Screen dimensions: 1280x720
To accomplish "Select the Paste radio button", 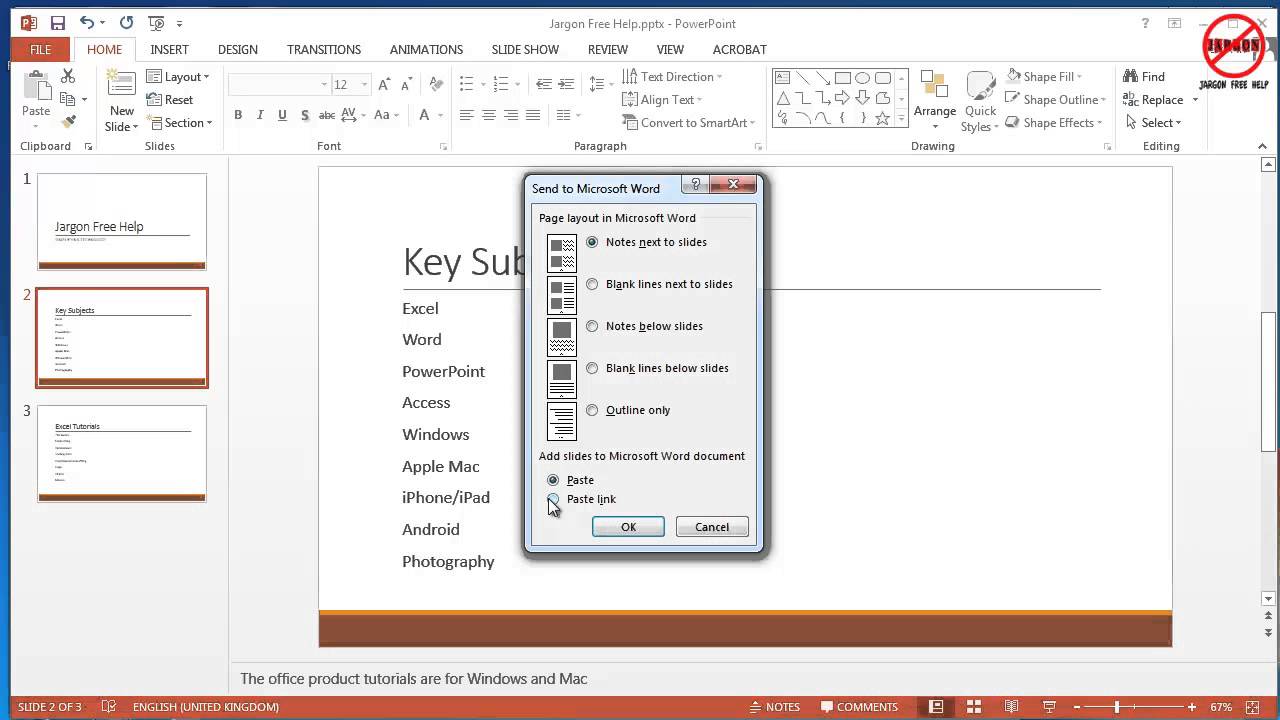I will pyautogui.click(x=553, y=480).
